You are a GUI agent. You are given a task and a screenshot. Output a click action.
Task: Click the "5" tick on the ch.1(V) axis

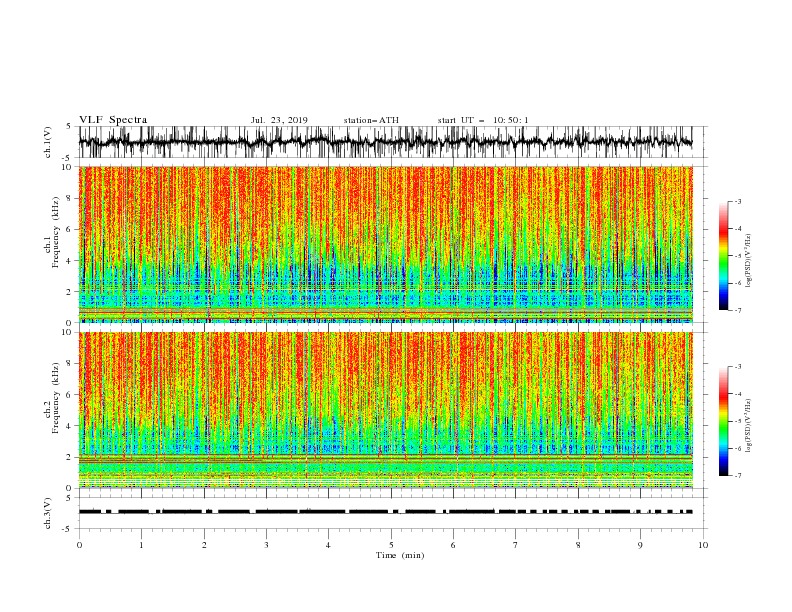[69, 126]
